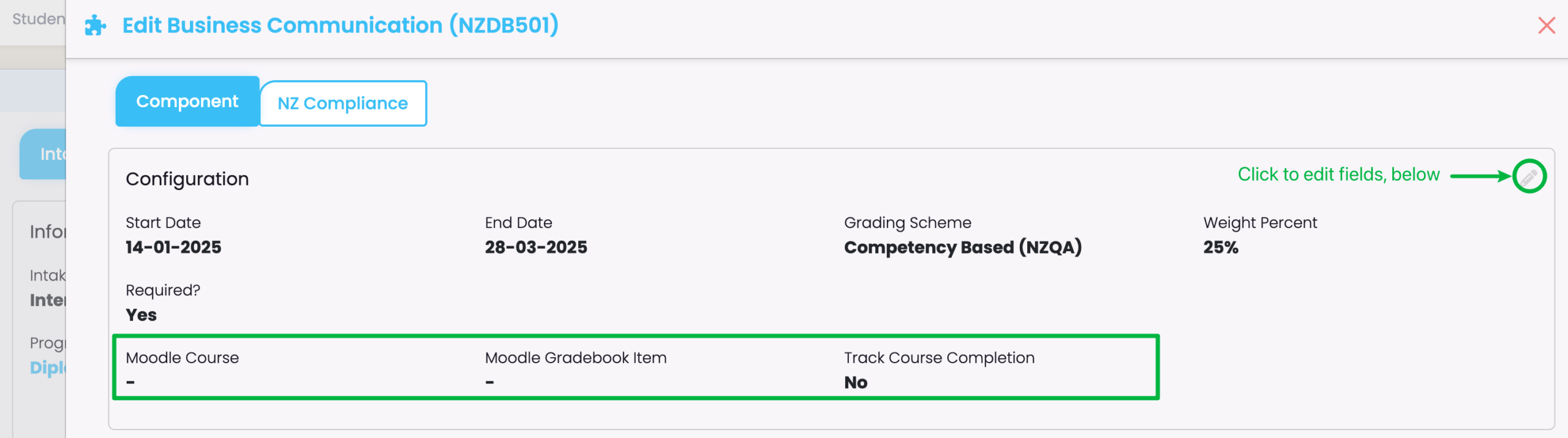Click the puzzle piece icon beside the title
This screenshot has width=1568, height=438.
(95, 26)
